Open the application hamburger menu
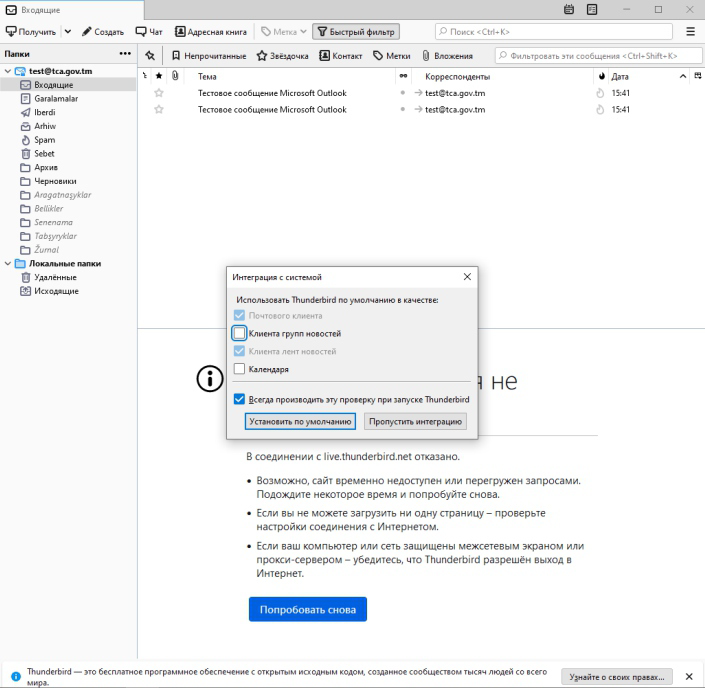Viewport: 705px width, 688px height. click(691, 31)
